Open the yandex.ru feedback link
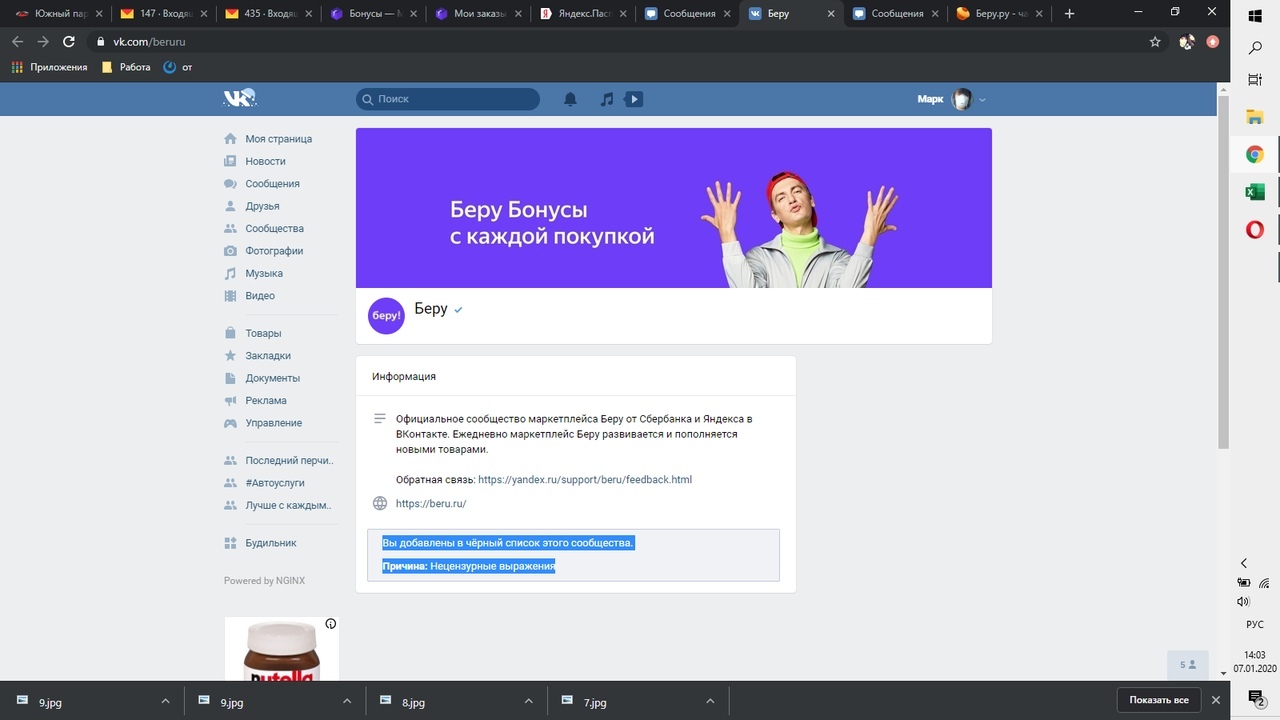Viewport: 1280px width, 720px height. (585, 480)
